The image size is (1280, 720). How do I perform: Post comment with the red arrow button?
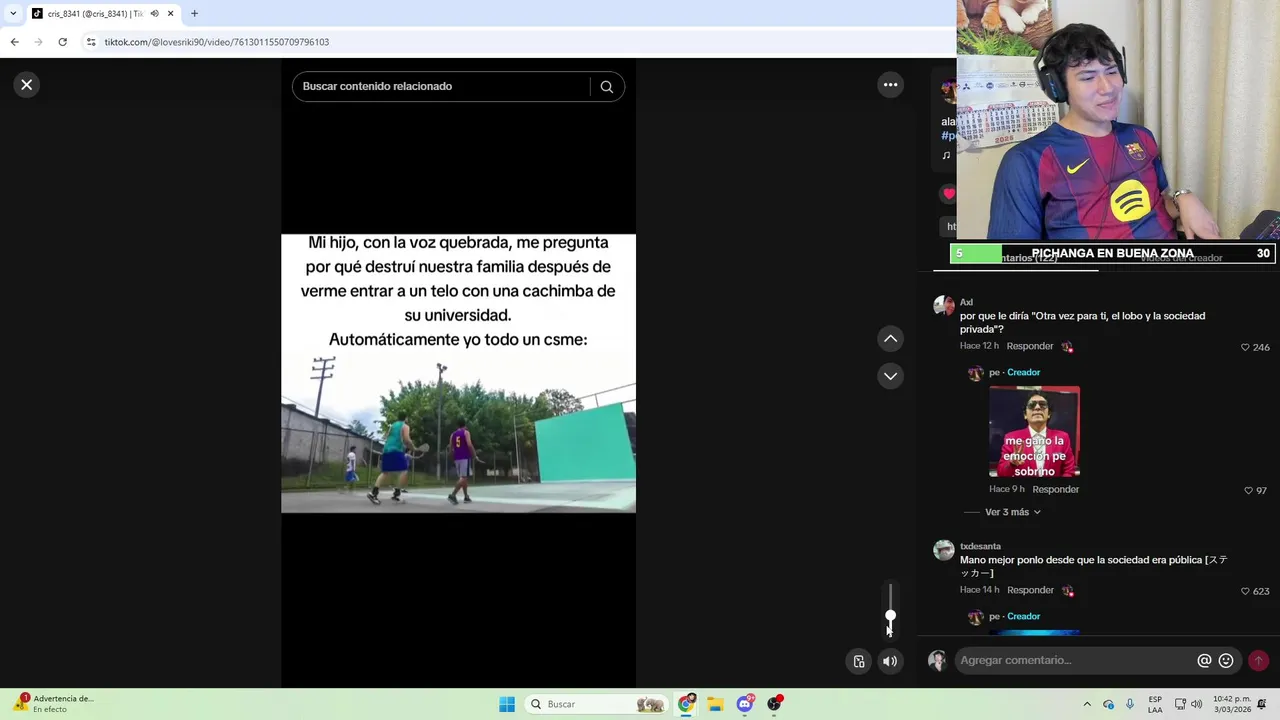point(1258,660)
